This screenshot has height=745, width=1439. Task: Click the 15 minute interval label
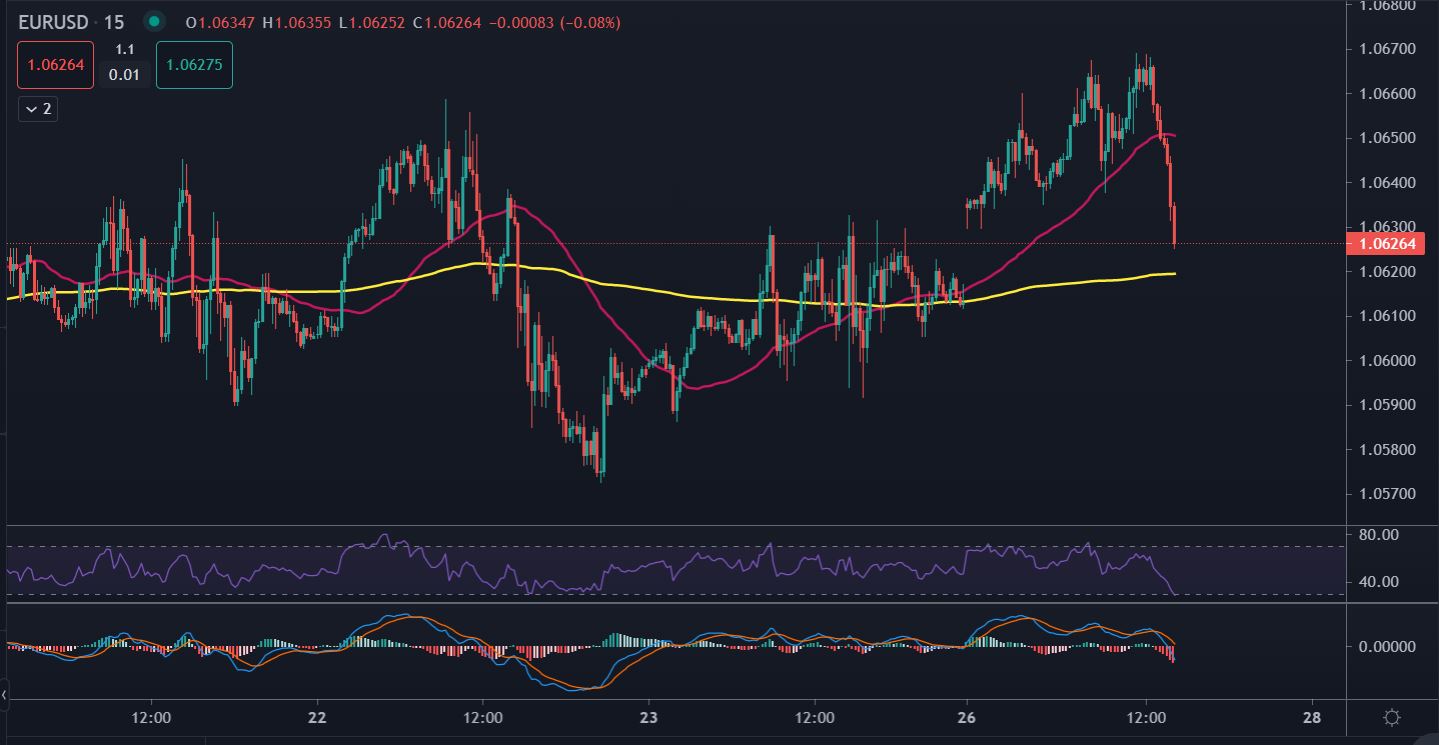point(114,21)
